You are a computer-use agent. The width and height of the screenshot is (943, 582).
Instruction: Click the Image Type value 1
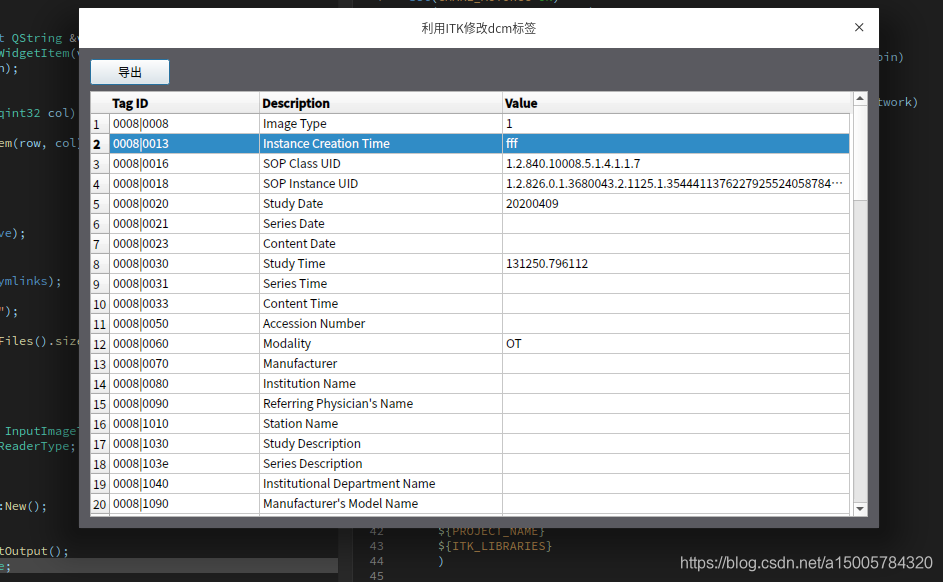click(676, 124)
